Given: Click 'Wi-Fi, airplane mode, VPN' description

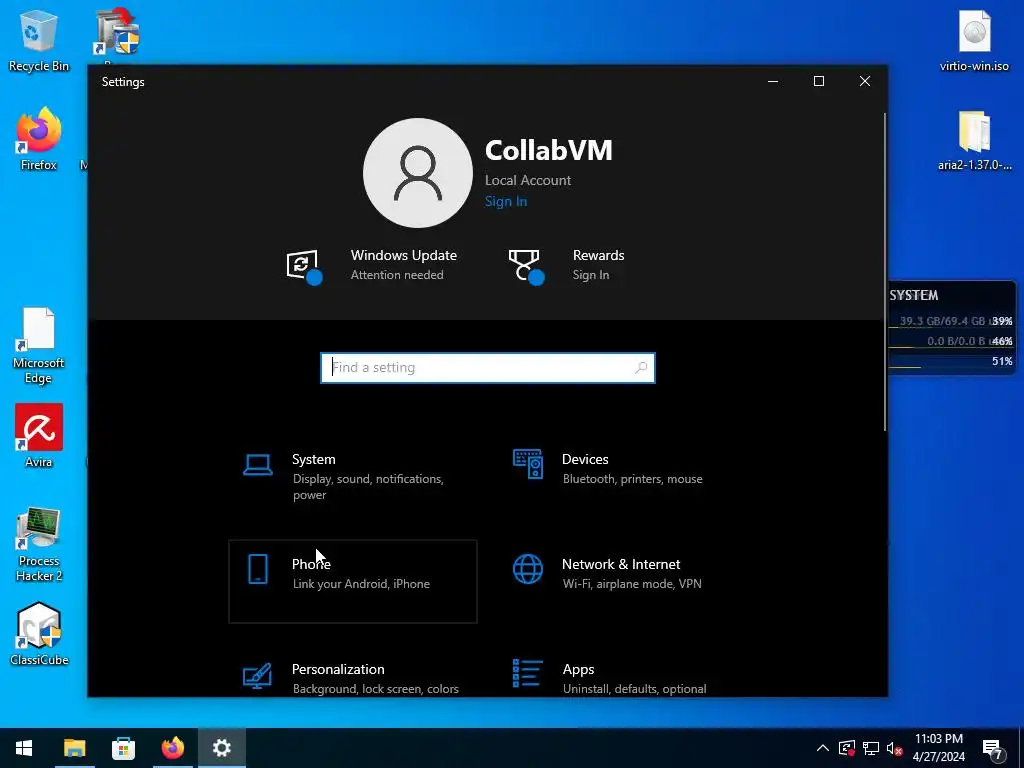Looking at the screenshot, I should point(632,584).
